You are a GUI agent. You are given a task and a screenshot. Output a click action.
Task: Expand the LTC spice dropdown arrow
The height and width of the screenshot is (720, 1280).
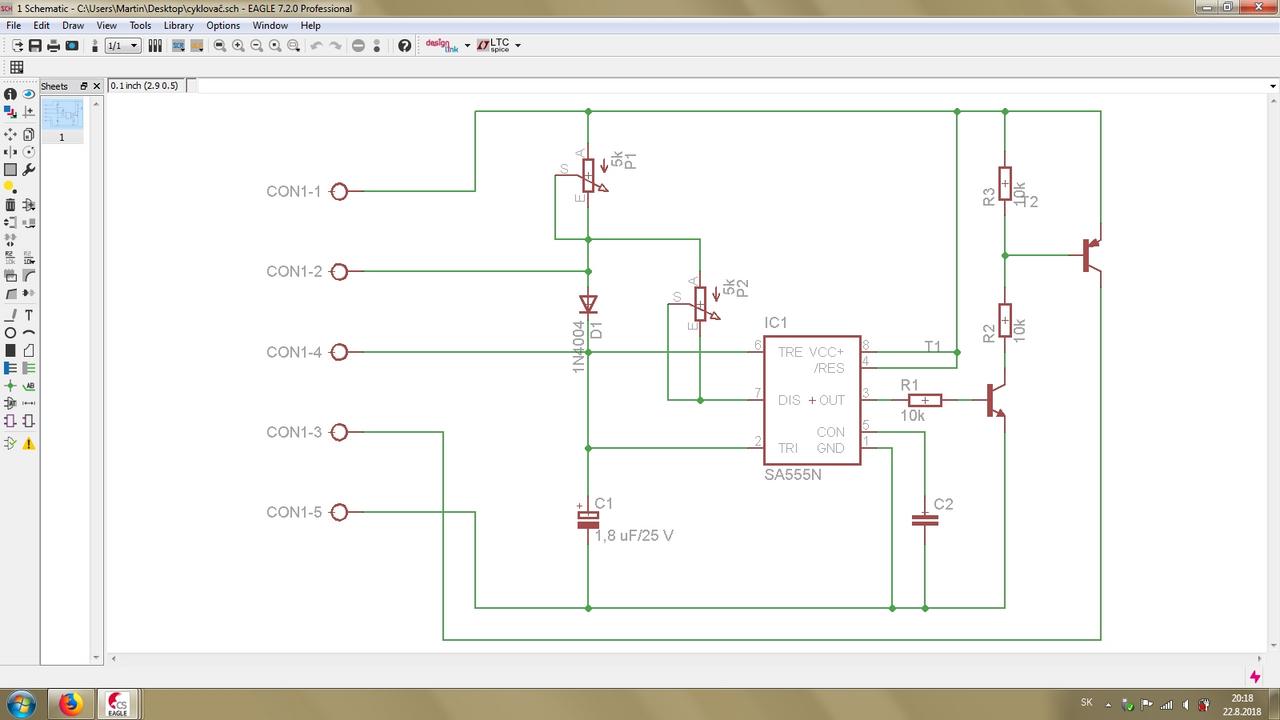(x=517, y=46)
